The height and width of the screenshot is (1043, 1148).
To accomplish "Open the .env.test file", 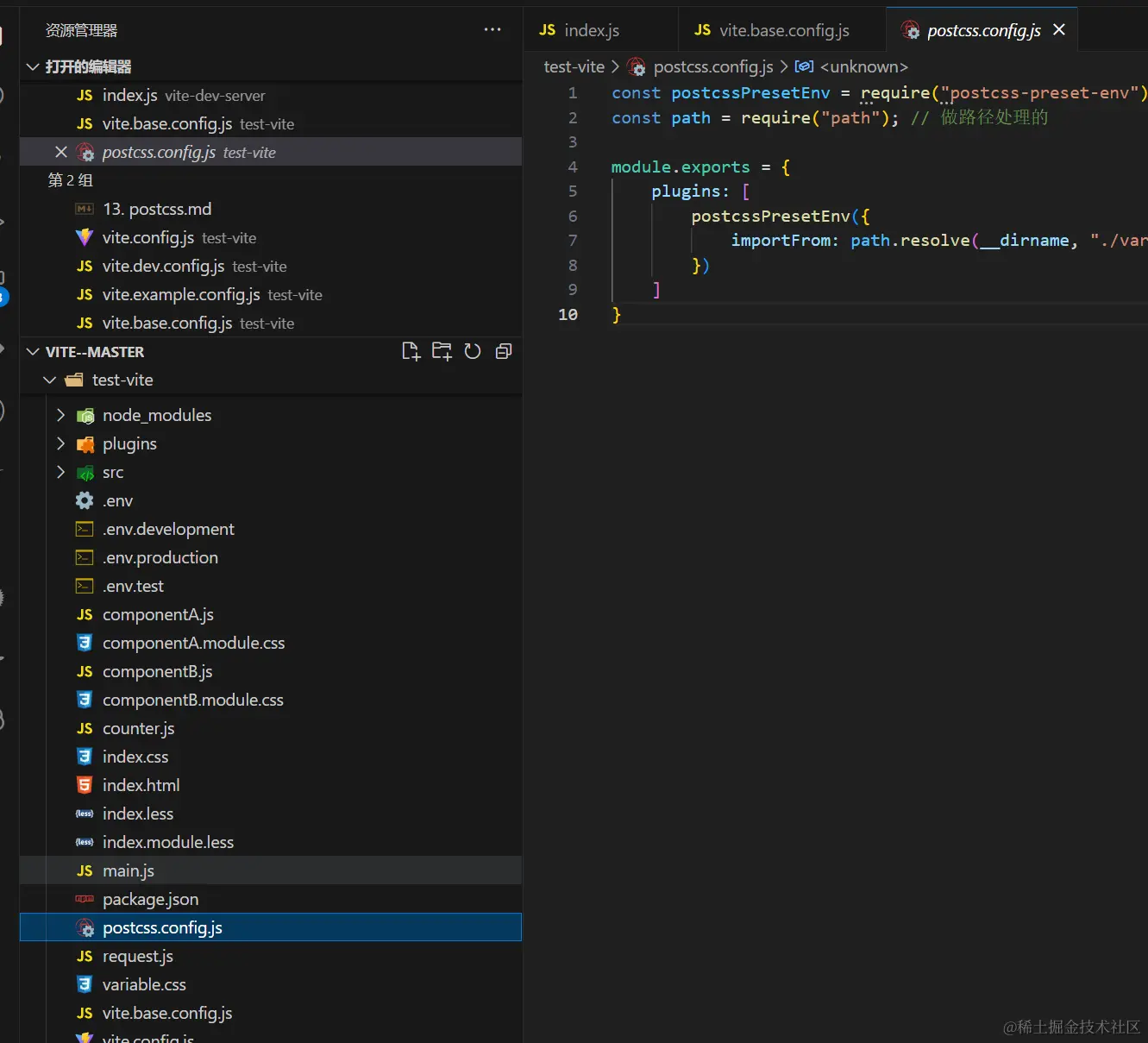I will (x=271, y=586).
